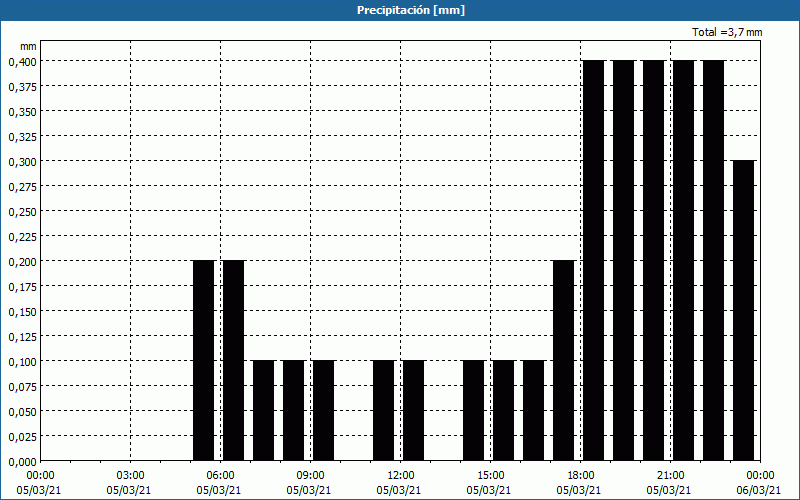Image resolution: width=800 pixels, height=500 pixels.
Task: Select the 0,050 y-axis label
Action: [22, 412]
